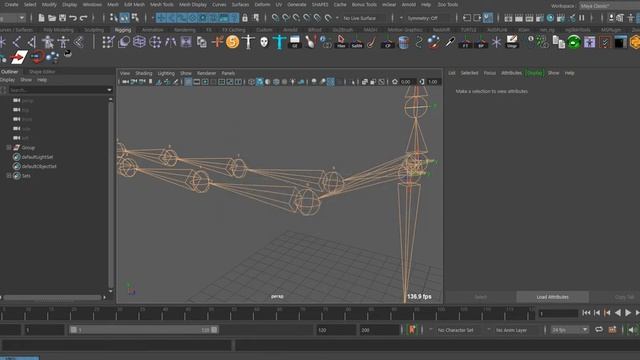The height and width of the screenshot is (360, 640).
Task: Click the snowflake star shelf icon
Action: [x=496, y=42]
